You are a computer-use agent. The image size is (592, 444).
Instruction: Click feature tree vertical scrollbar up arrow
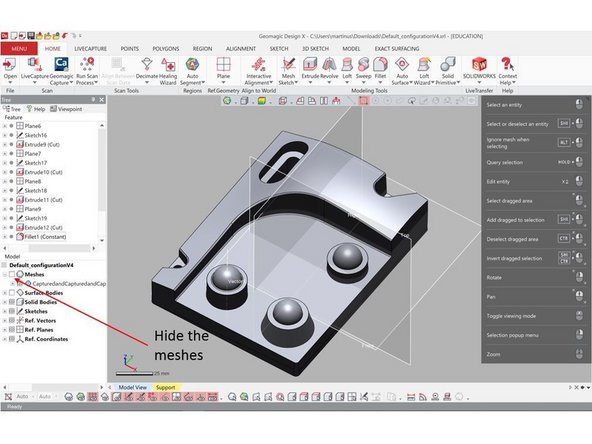pos(102,125)
